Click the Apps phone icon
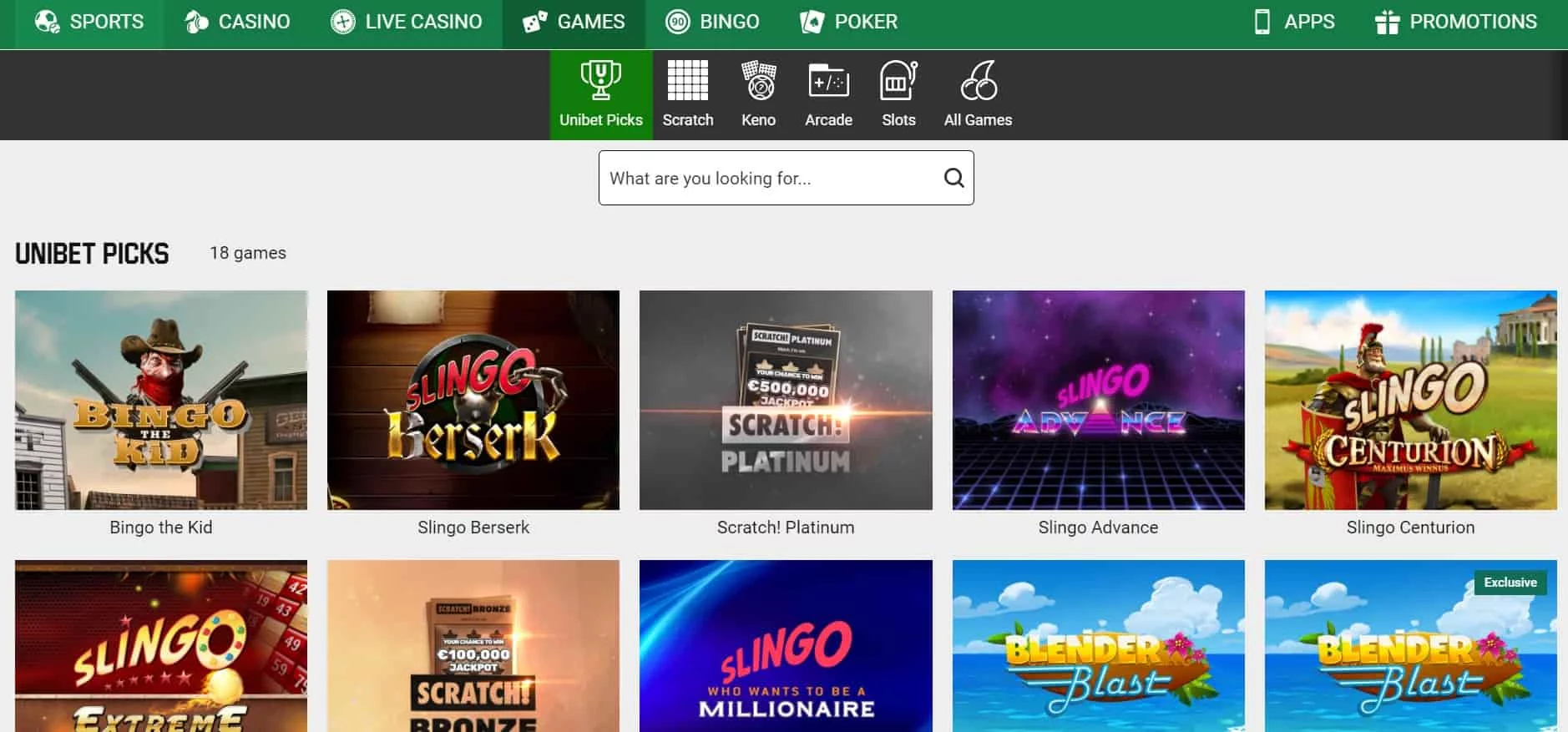Image resolution: width=1568 pixels, height=732 pixels. click(1262, 22)
